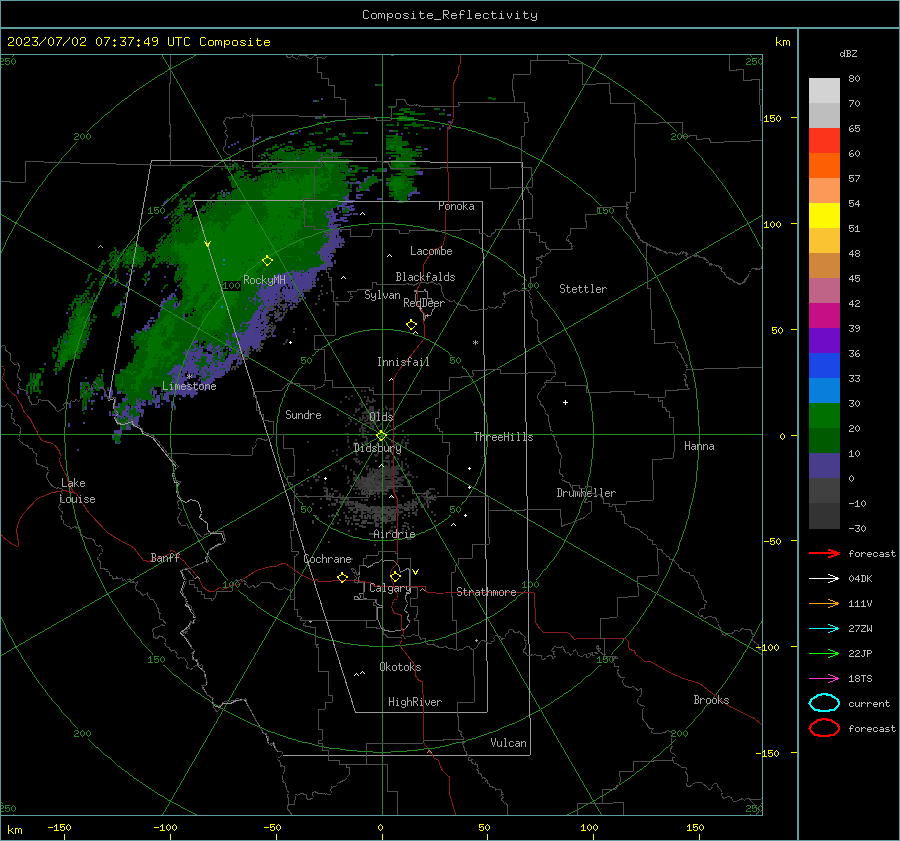The image size is (900, 841).
Task: Click the red 60 dBZ color swatch
Action: [x=824, y=141]
